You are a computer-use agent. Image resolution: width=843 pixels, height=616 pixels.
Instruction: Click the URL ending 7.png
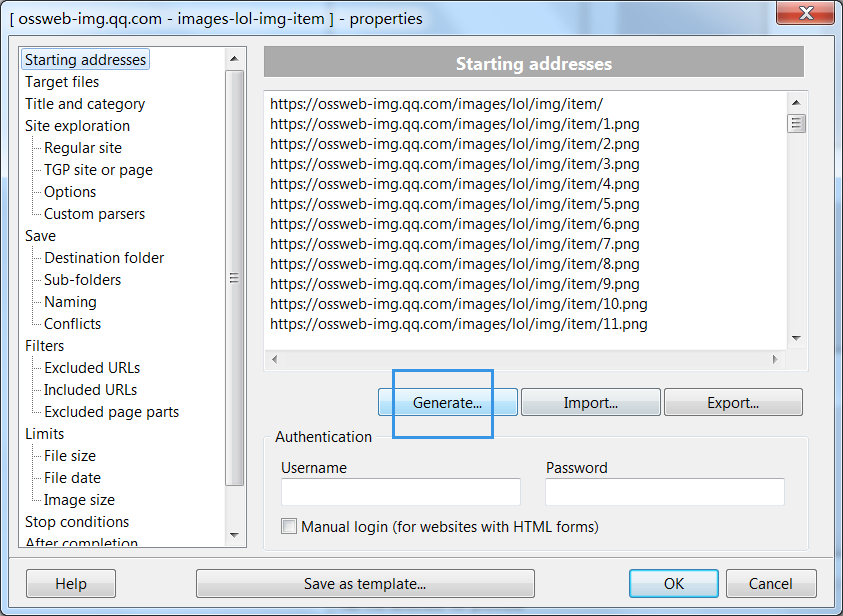click(455, 244)
